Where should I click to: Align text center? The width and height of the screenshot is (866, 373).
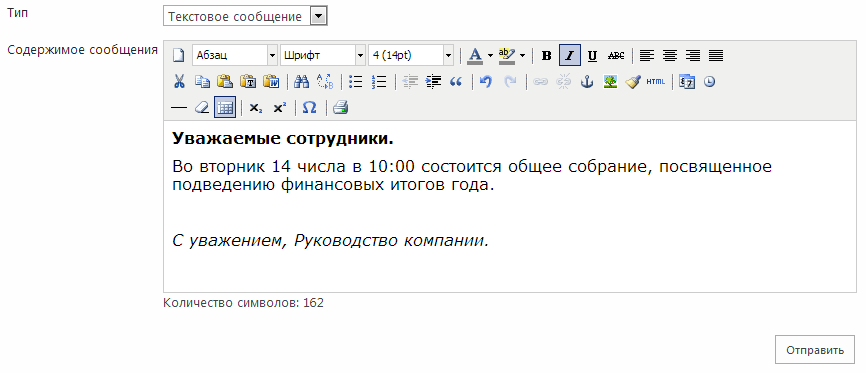point(670,55)
